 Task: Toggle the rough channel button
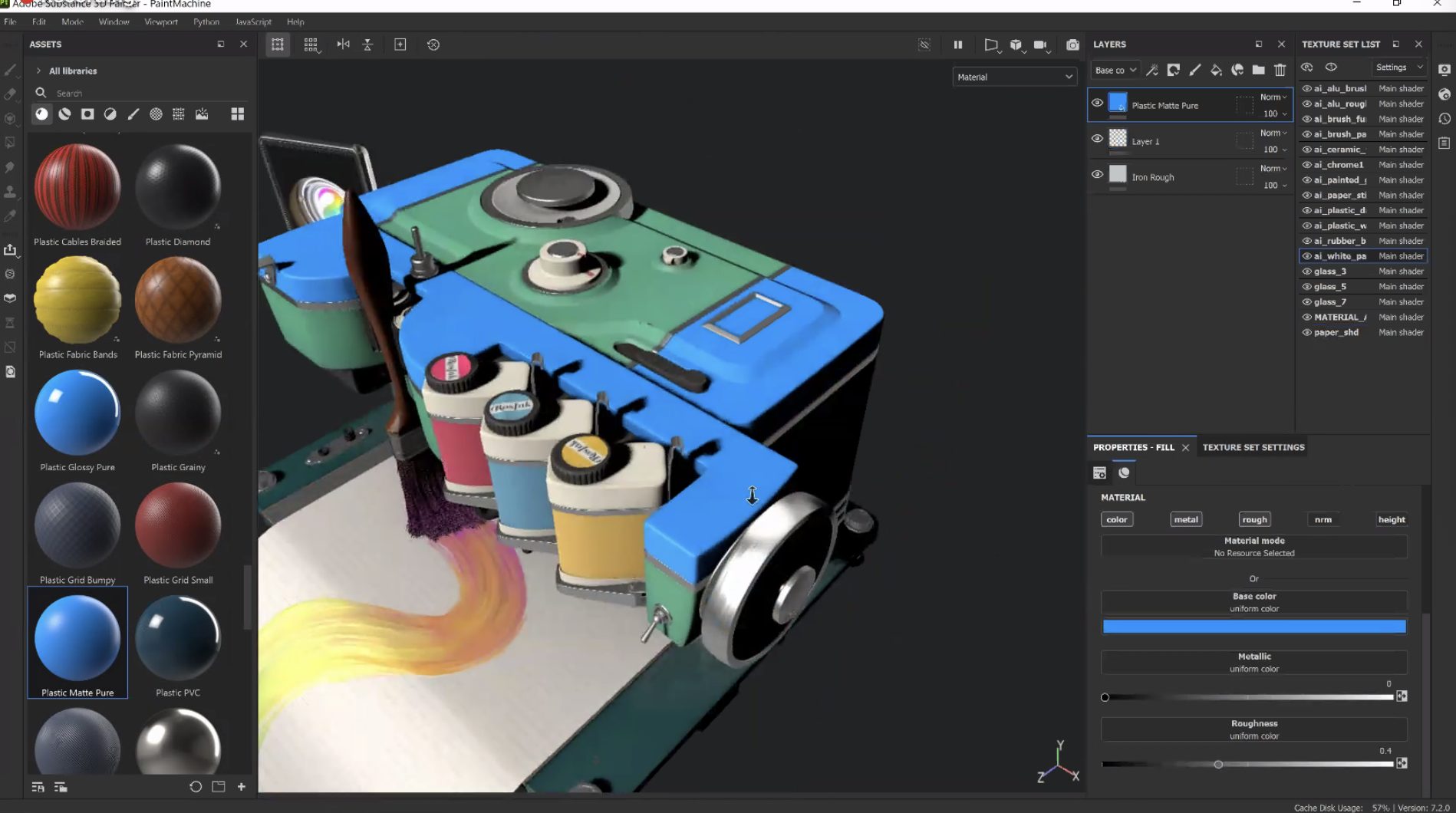tap(1254, 520)
